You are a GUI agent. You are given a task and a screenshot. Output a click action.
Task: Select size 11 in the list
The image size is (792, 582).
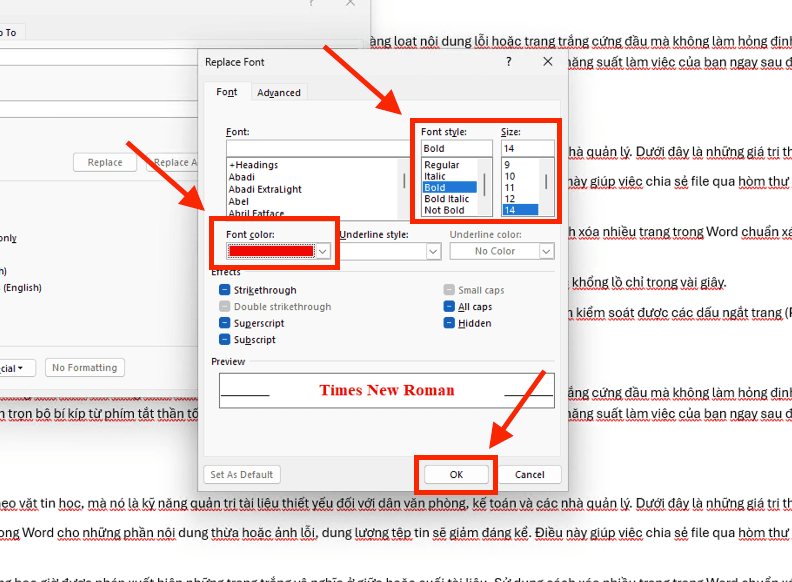point(509,187)
